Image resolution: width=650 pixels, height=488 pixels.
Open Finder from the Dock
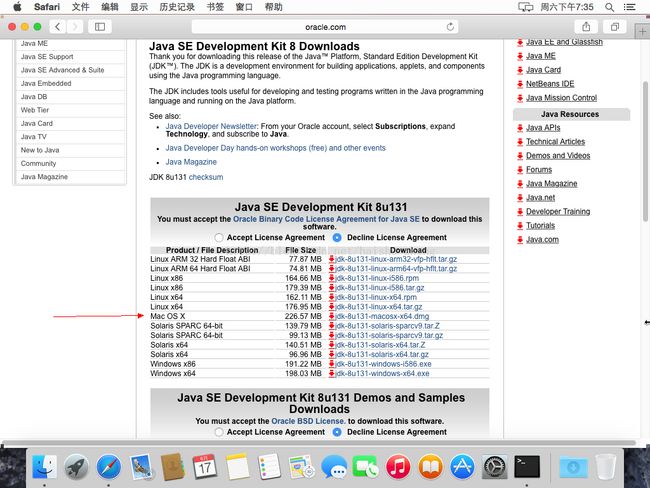[44, 466]
